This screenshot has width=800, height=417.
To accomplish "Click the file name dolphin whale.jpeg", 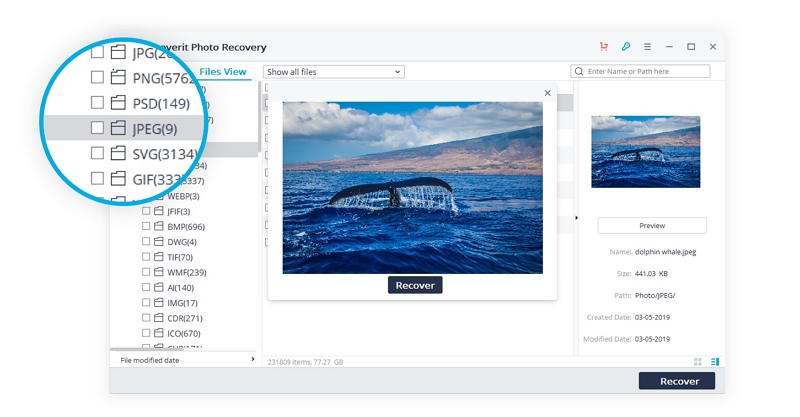I will [665, 252].
